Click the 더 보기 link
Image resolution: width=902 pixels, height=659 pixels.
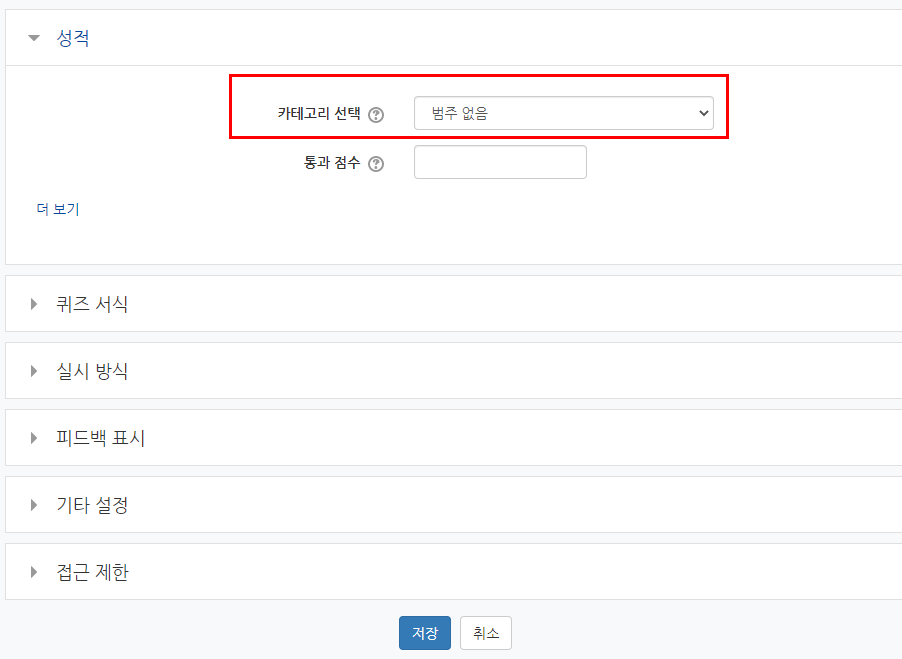(58, 209)
